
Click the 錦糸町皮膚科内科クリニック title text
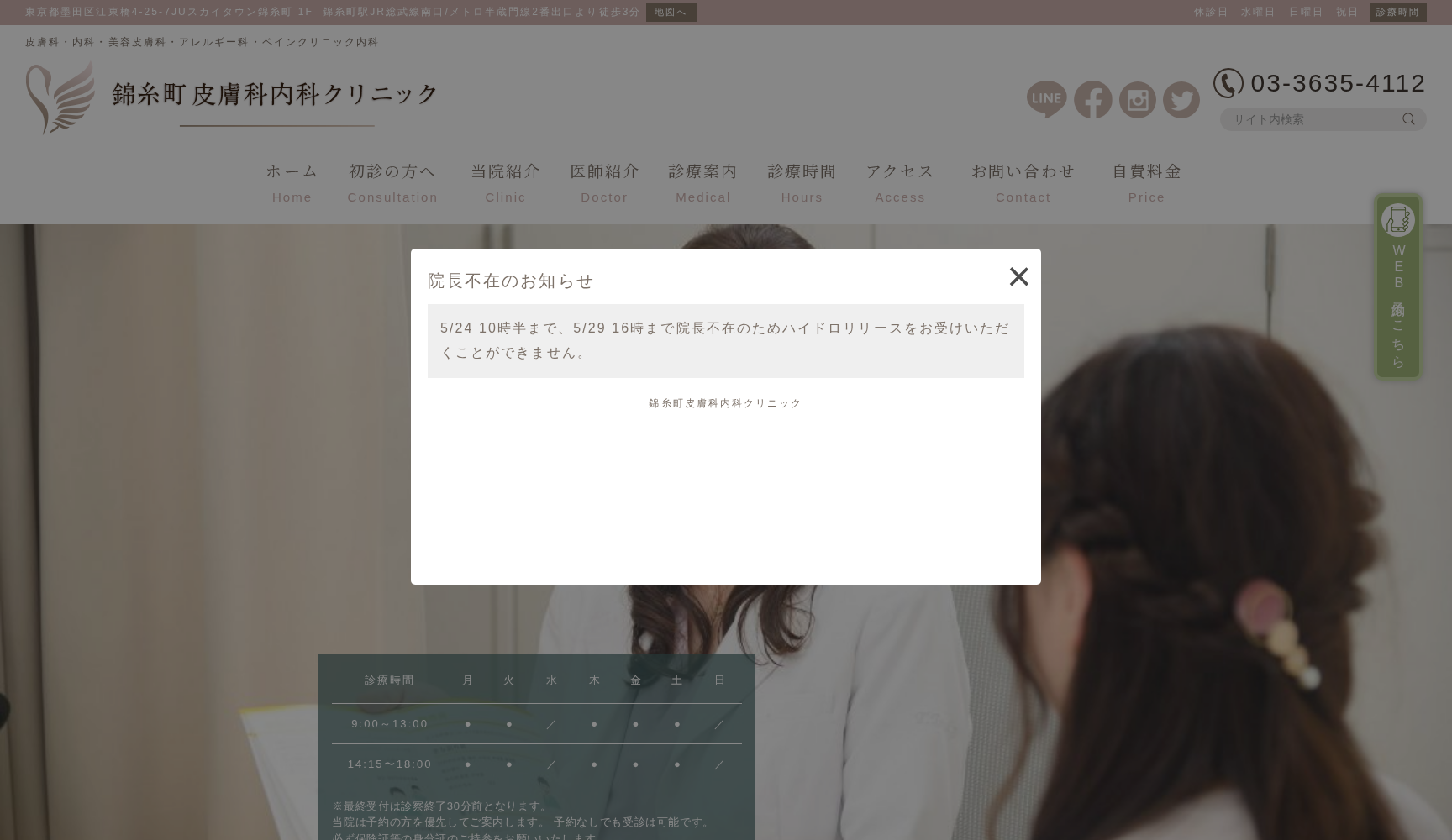[x=275, y=94]
